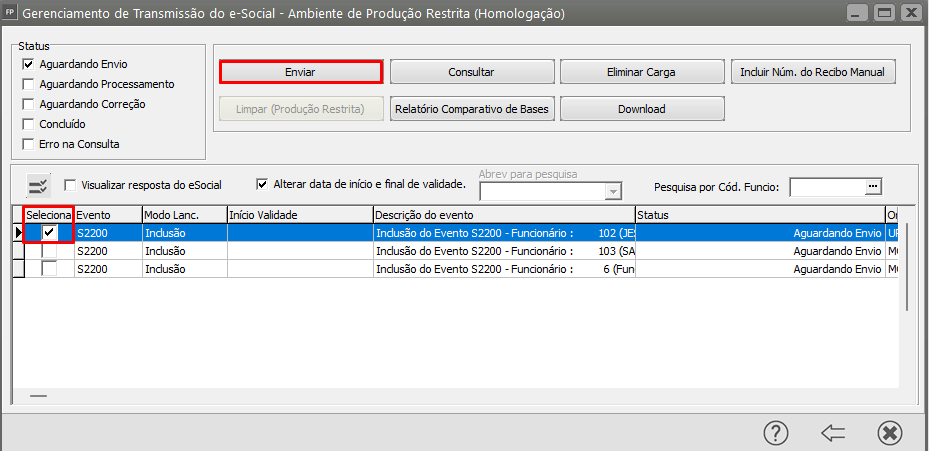Screen dimensions: 929x451
Task: Click Inclusão cell in employee 103 row
Action: (x=185, y=251)
